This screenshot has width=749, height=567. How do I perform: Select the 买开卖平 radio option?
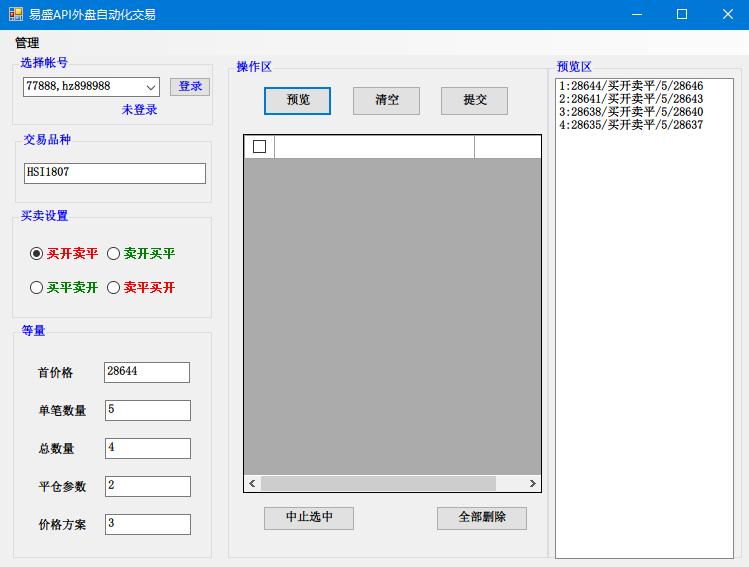click(x=37, y=254)
